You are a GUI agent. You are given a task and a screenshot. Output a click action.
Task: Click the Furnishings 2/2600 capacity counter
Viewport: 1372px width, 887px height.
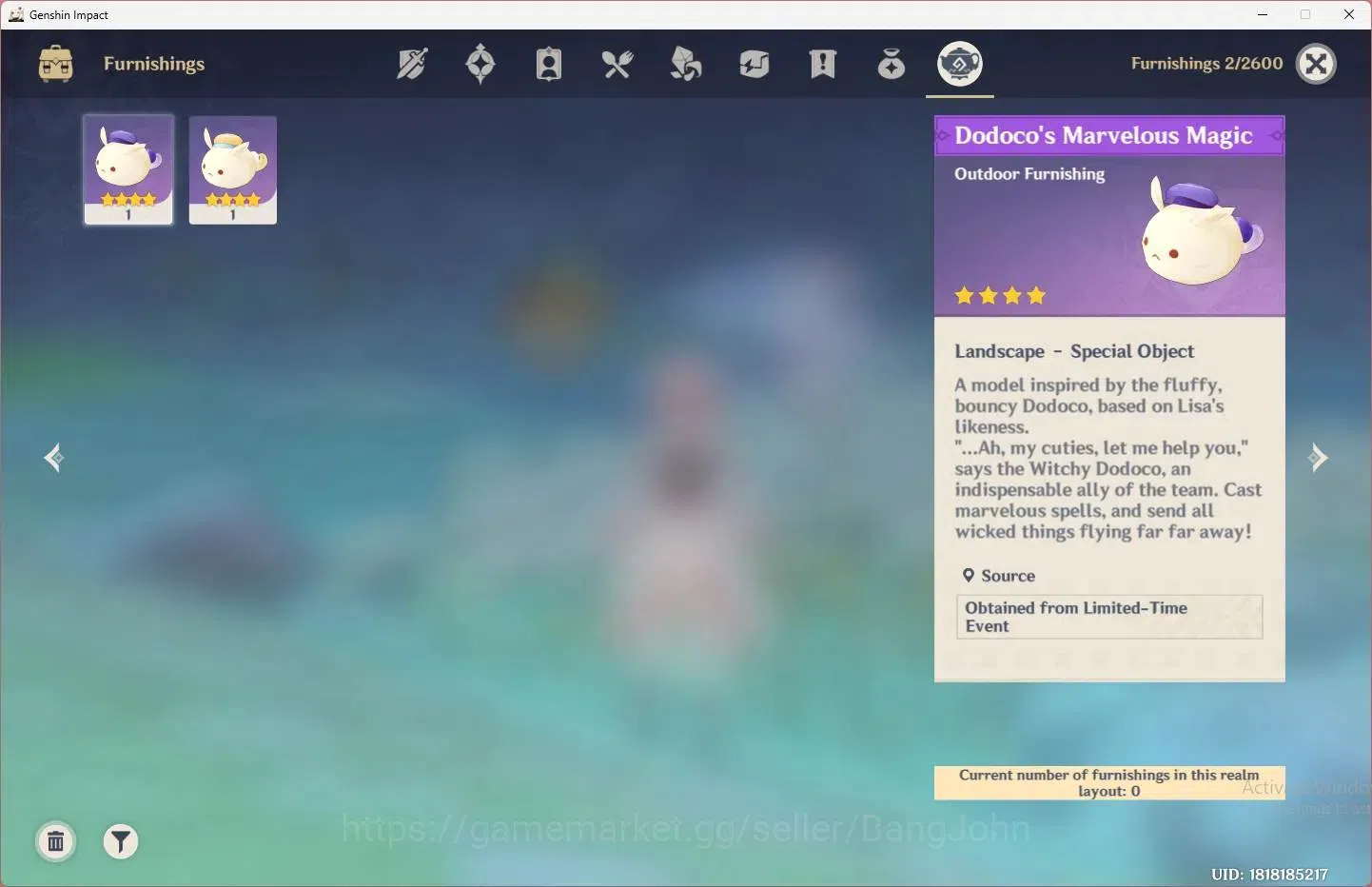[1206, 64]
